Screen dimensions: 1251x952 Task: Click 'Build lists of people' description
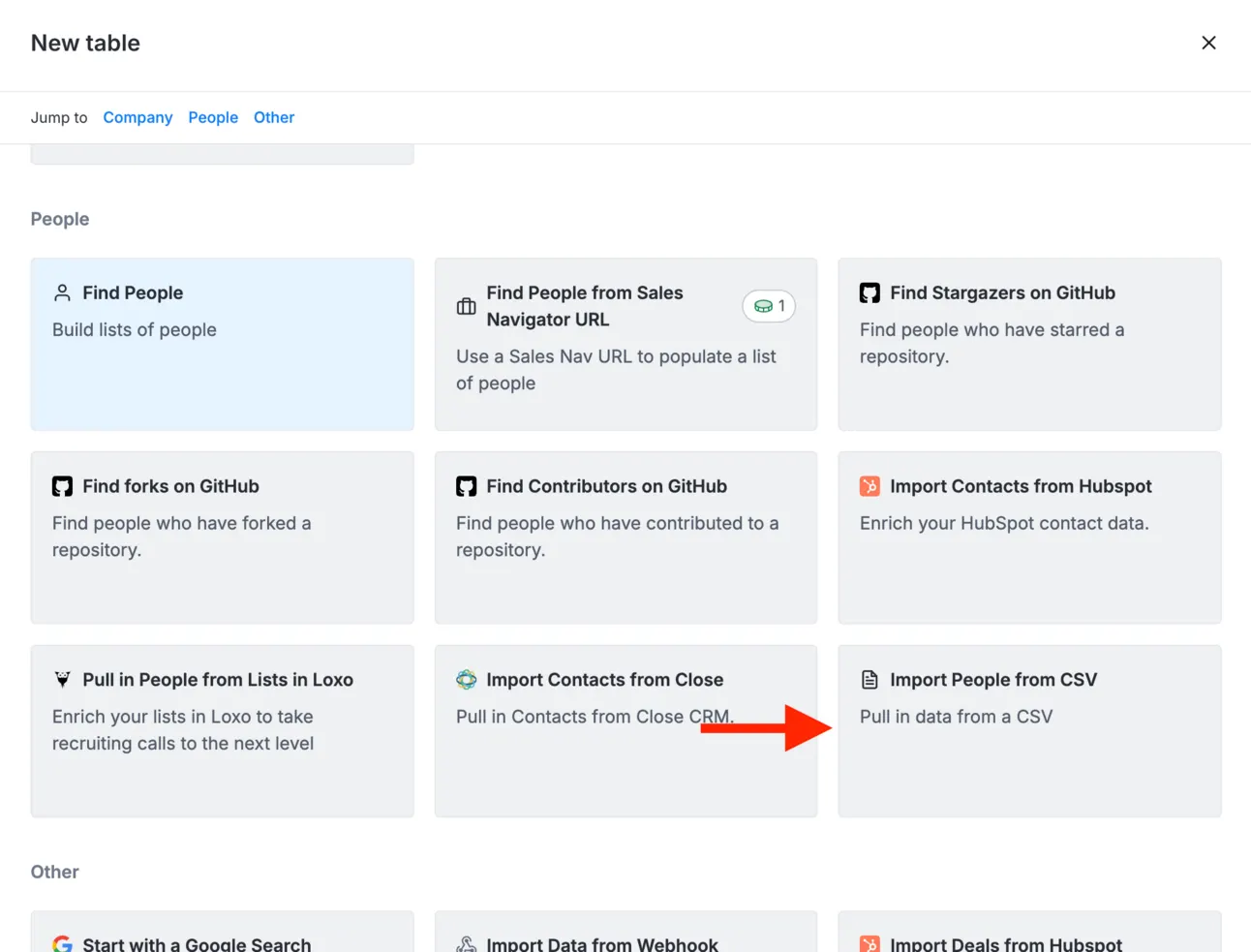click(135, 329)
